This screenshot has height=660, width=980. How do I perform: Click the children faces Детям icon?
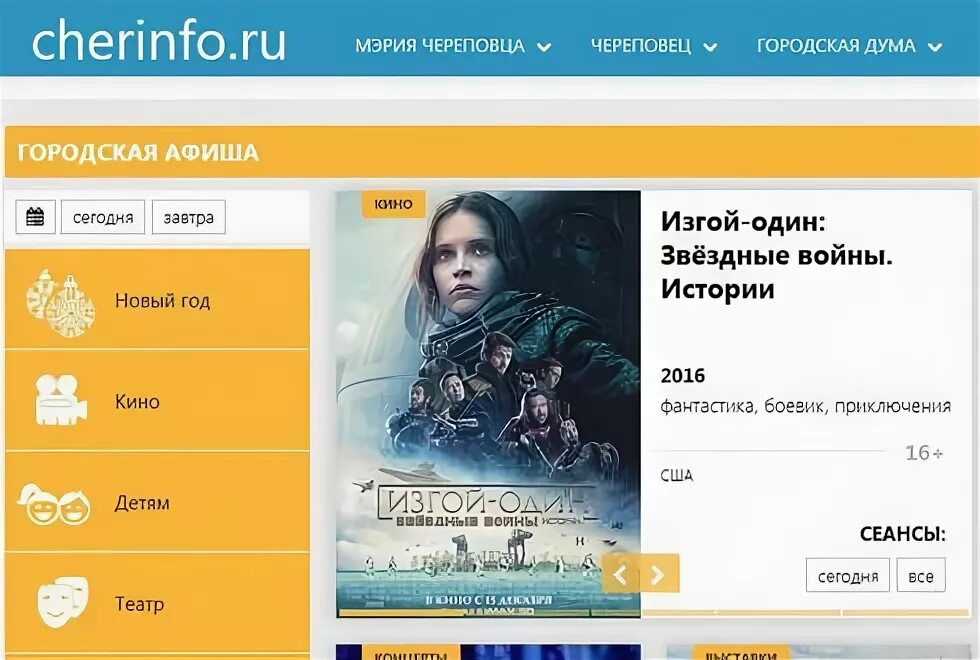54,504
